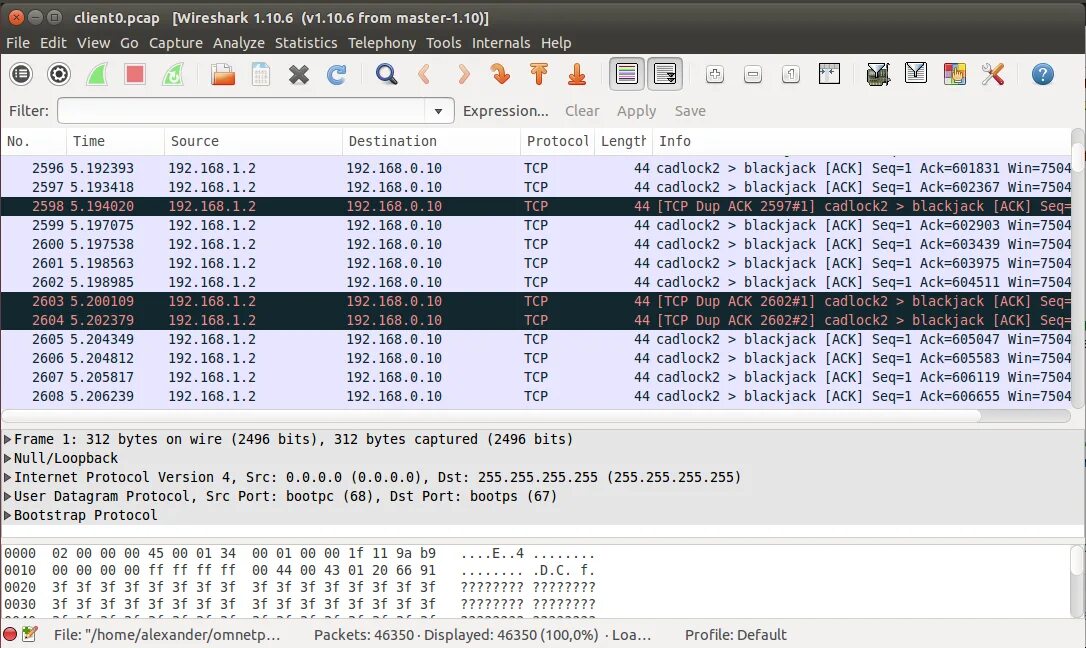This screenshot has height=648, width=1086.
Task: Open the Edit menu
Action: tap(53, 43)
